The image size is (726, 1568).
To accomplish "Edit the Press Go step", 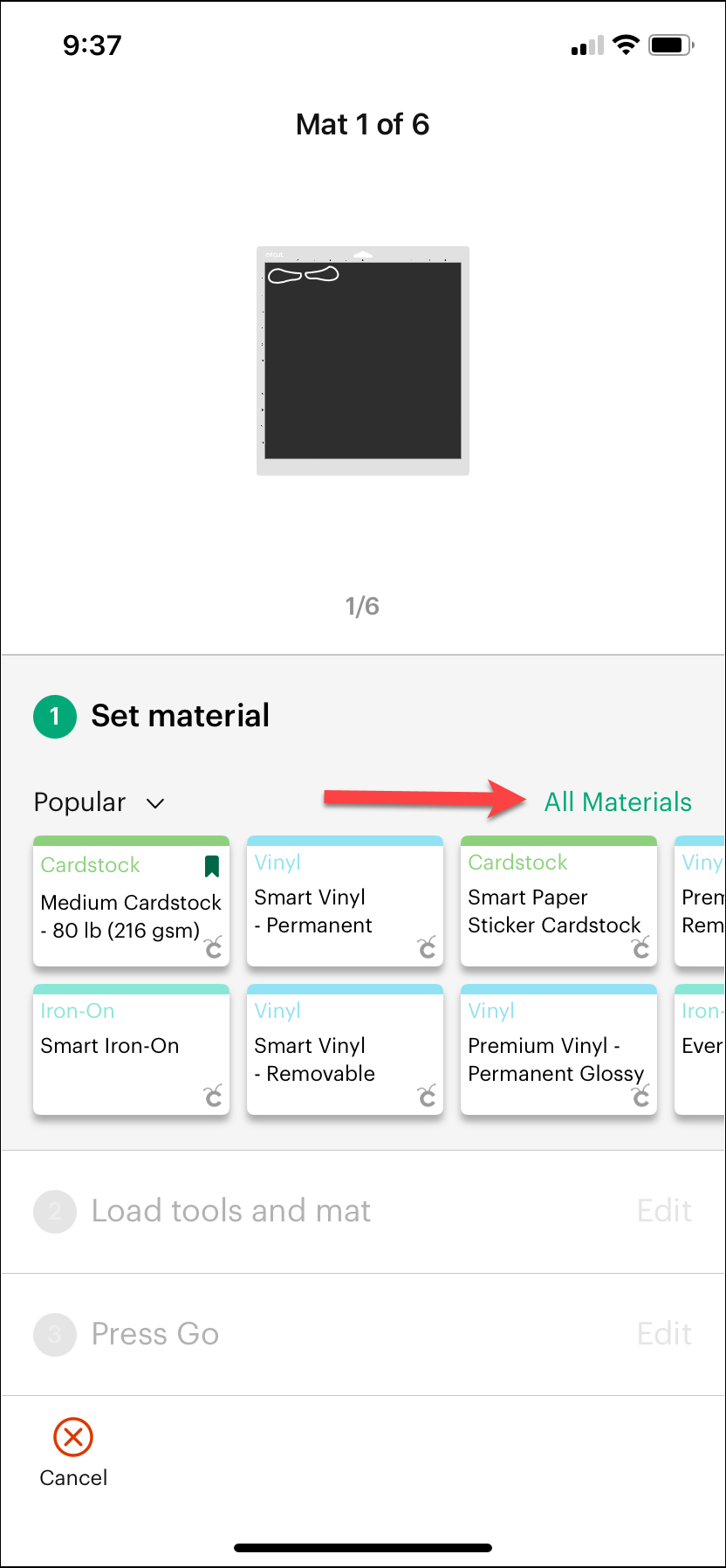I will 664,1334.
